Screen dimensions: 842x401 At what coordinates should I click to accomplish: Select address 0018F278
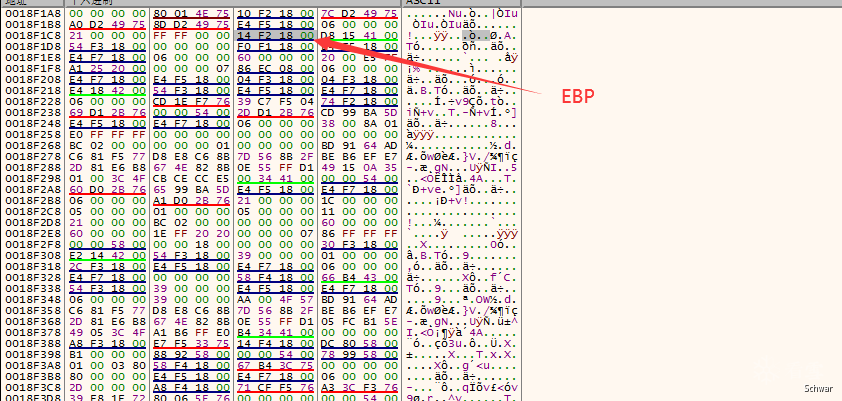tap(32, 157)
